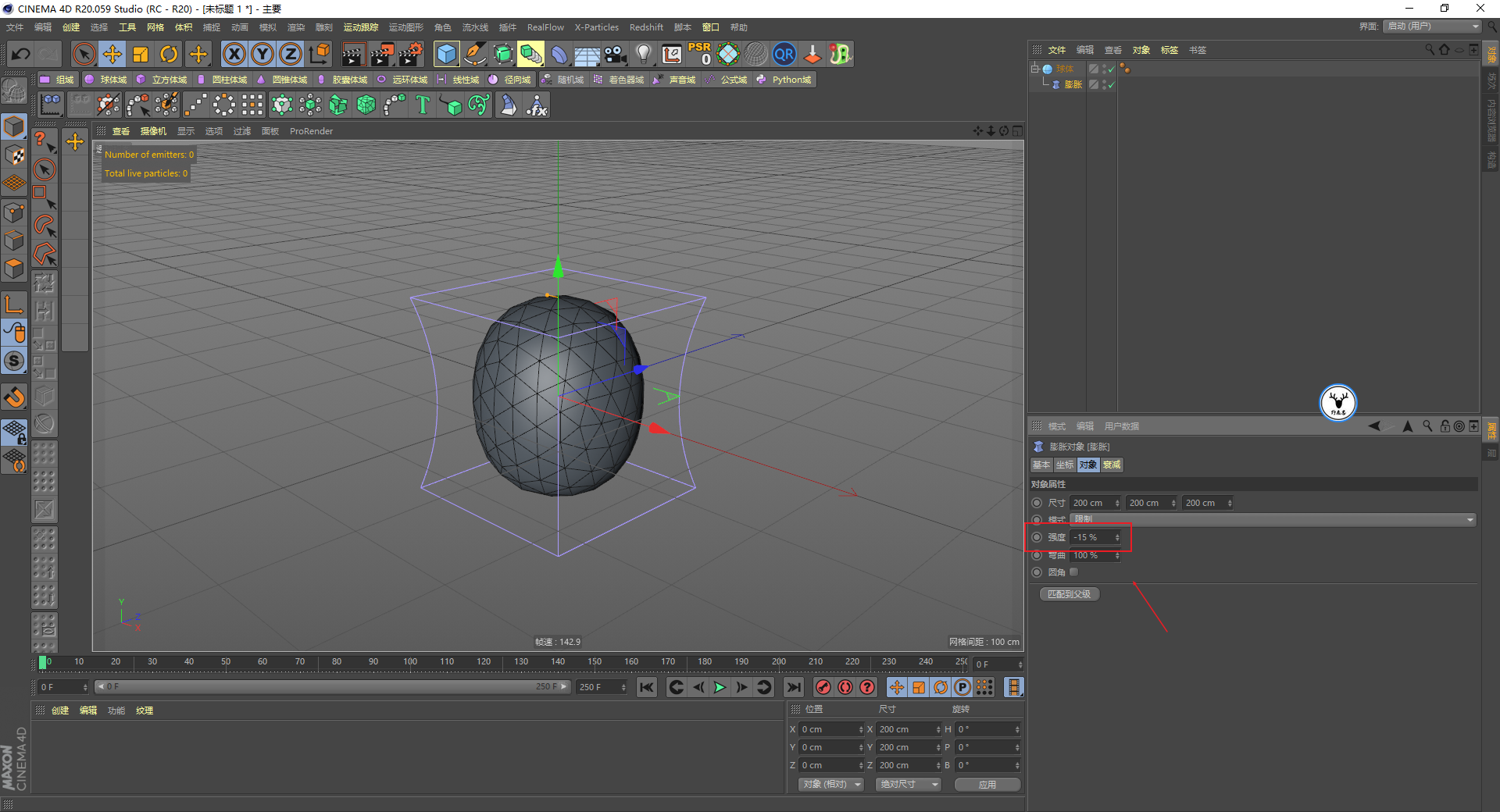This screenshot has height=812, width=1500.
Task: Open the 对象 (相对) coordinate dropdown
Action: point(830,784)
